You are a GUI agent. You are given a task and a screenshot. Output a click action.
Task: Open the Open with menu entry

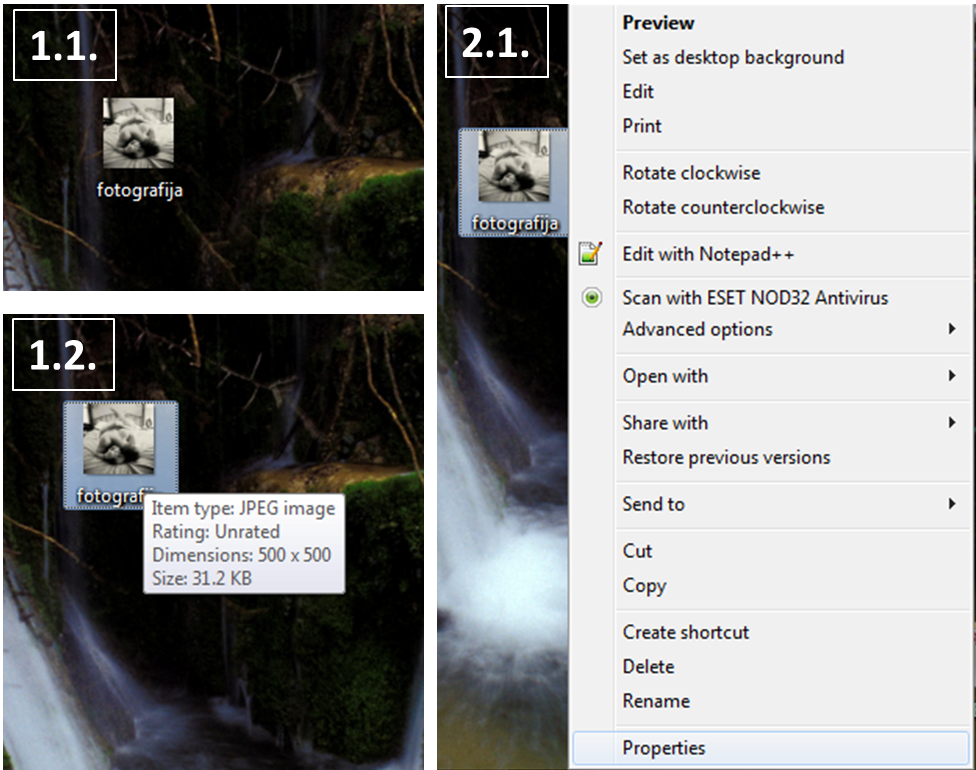click(x=665, y=376)
